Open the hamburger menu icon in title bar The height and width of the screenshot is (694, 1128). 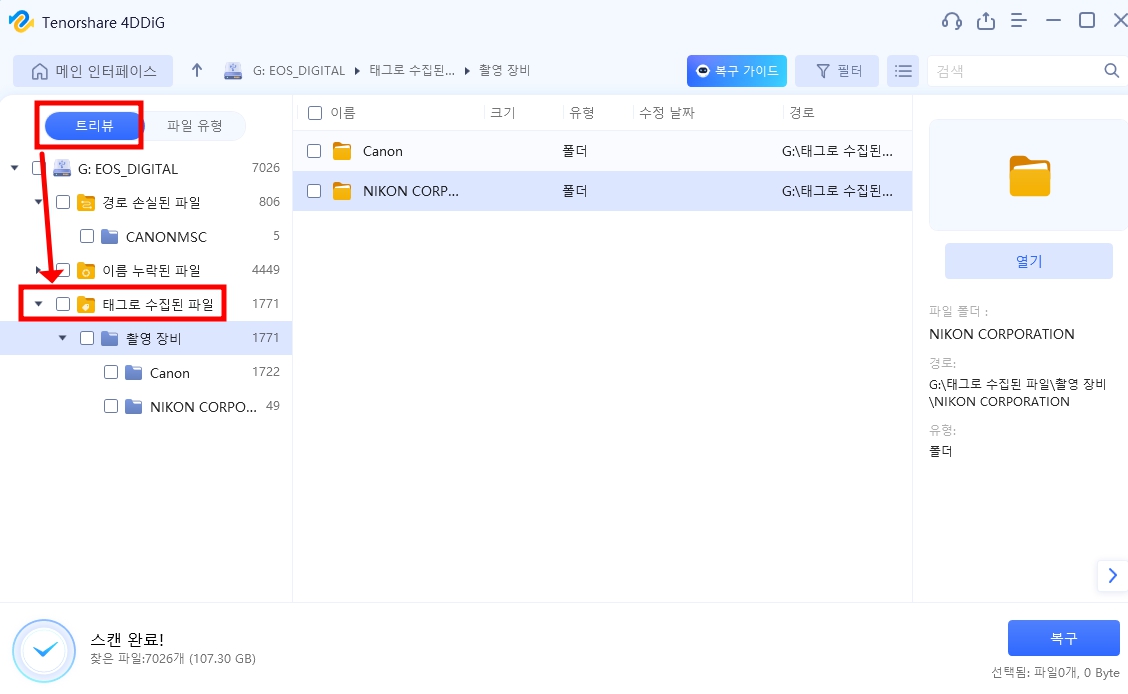click(1019, 21)
